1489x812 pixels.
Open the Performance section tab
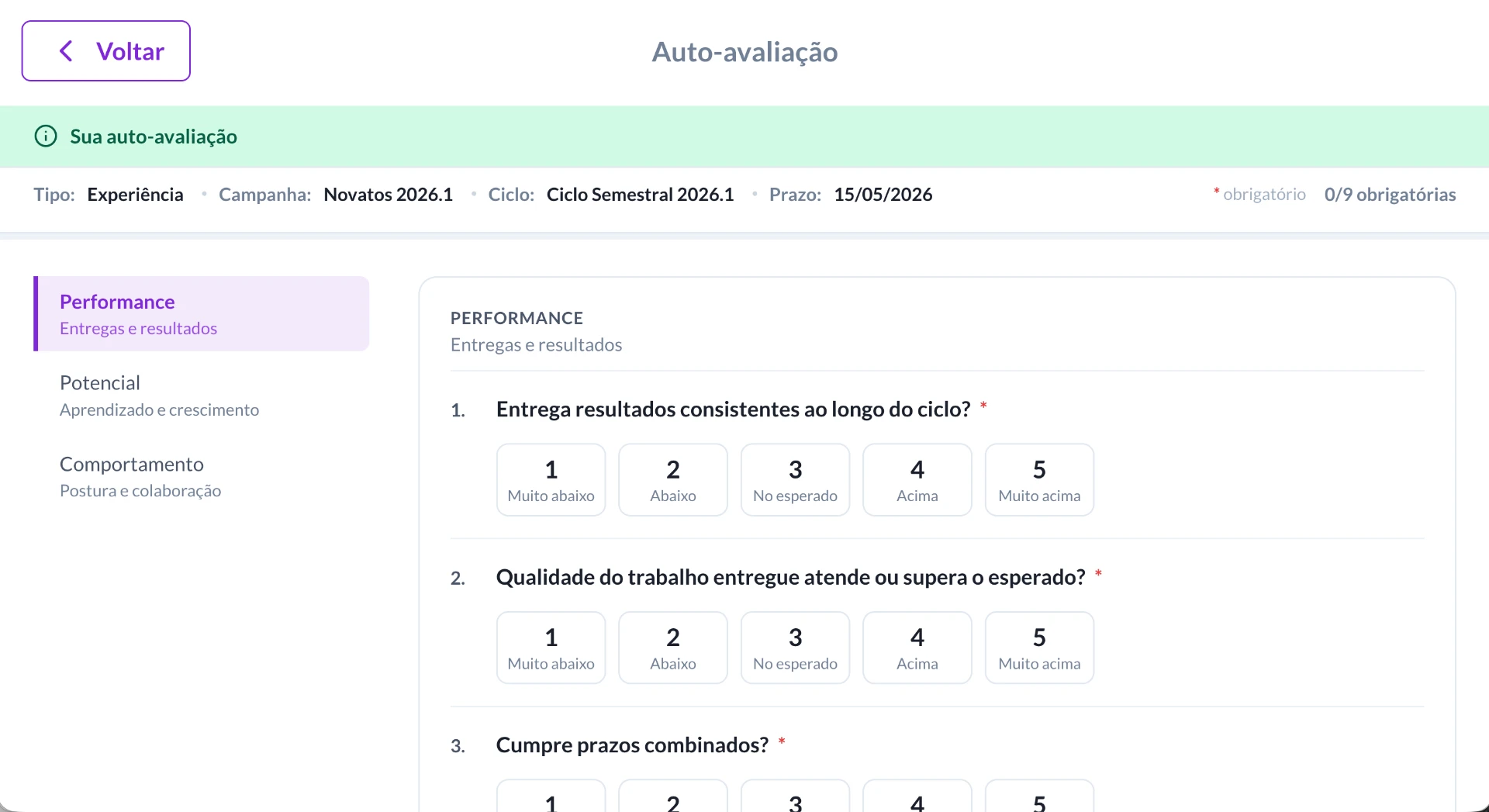202,314
